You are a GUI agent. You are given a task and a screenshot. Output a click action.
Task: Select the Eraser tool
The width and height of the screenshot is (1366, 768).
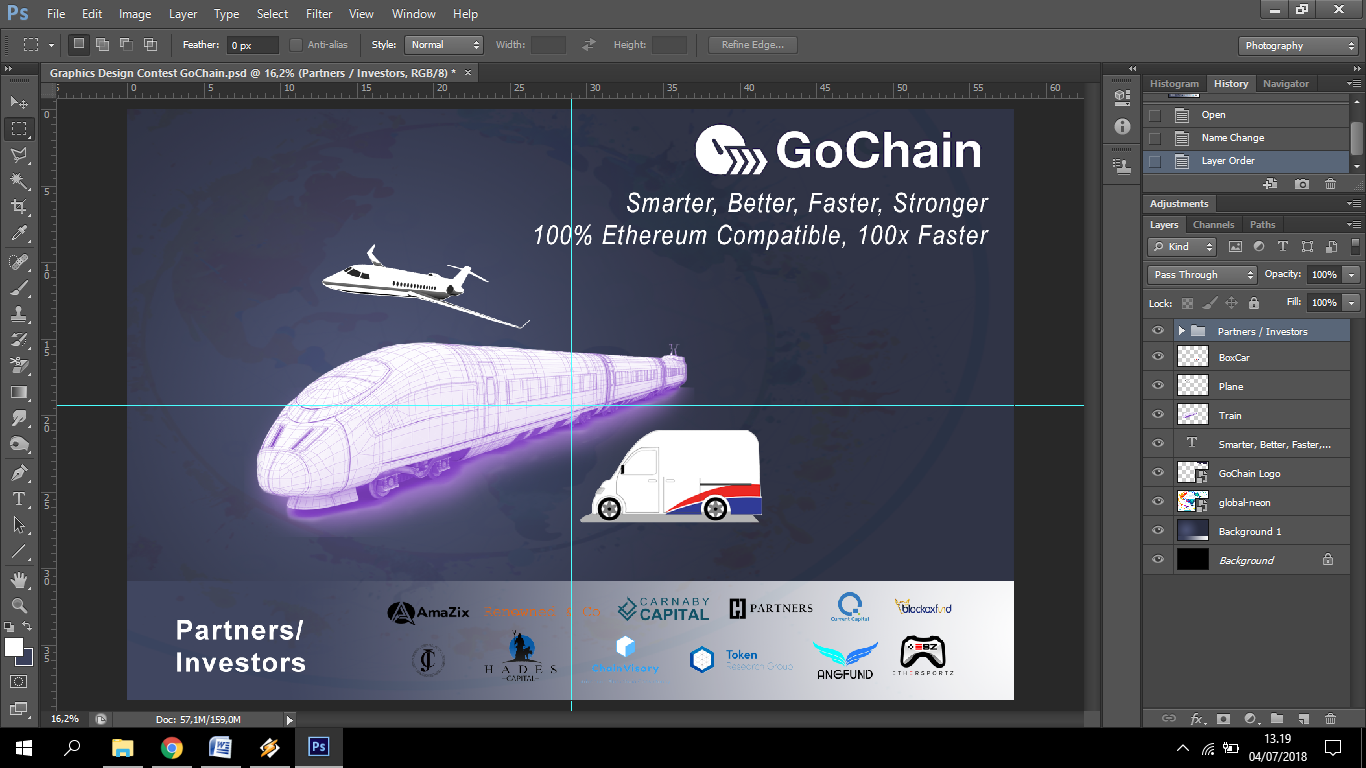19,366
